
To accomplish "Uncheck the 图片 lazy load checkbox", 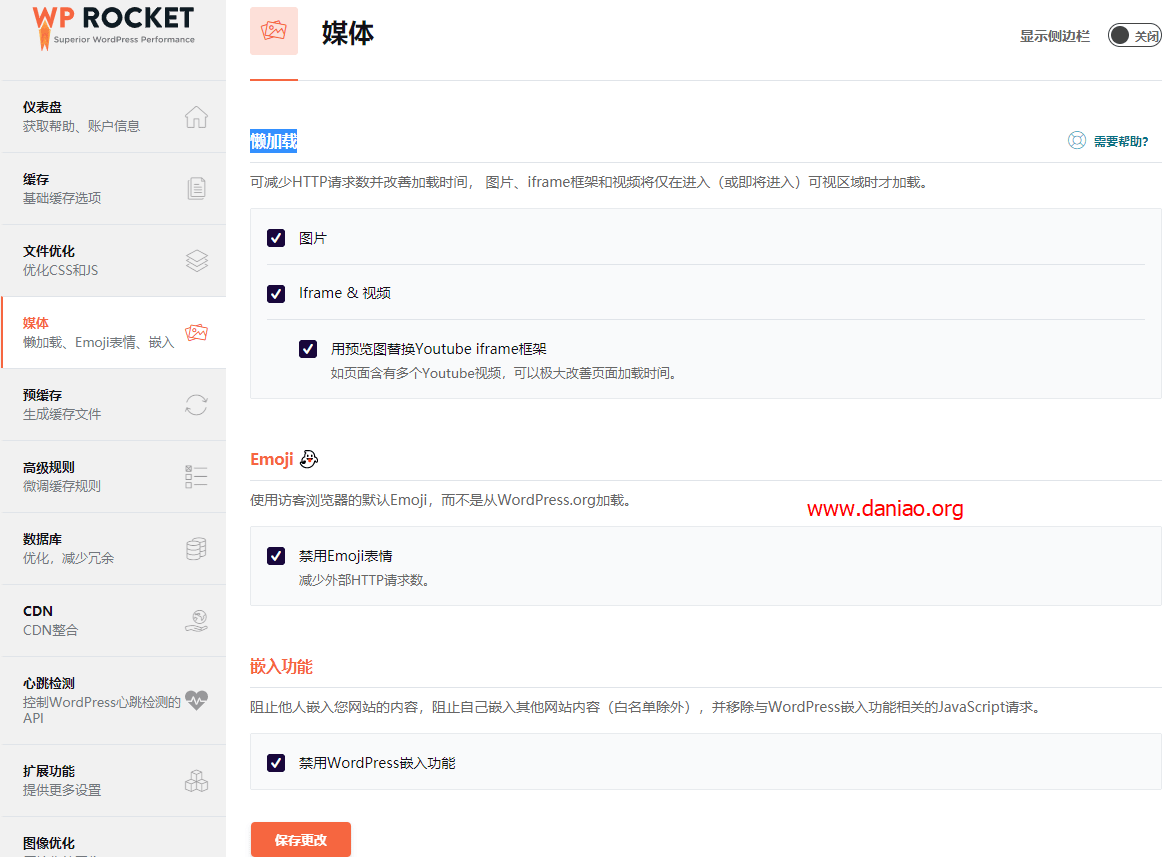I will (x=276, y=238).
